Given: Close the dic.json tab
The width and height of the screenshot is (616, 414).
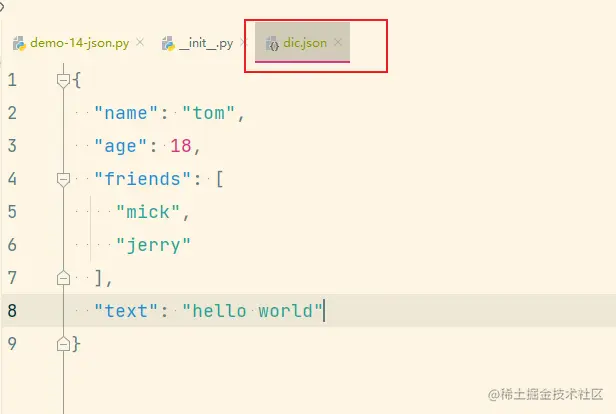Looking at the screenshot, I should coord(338,42).
